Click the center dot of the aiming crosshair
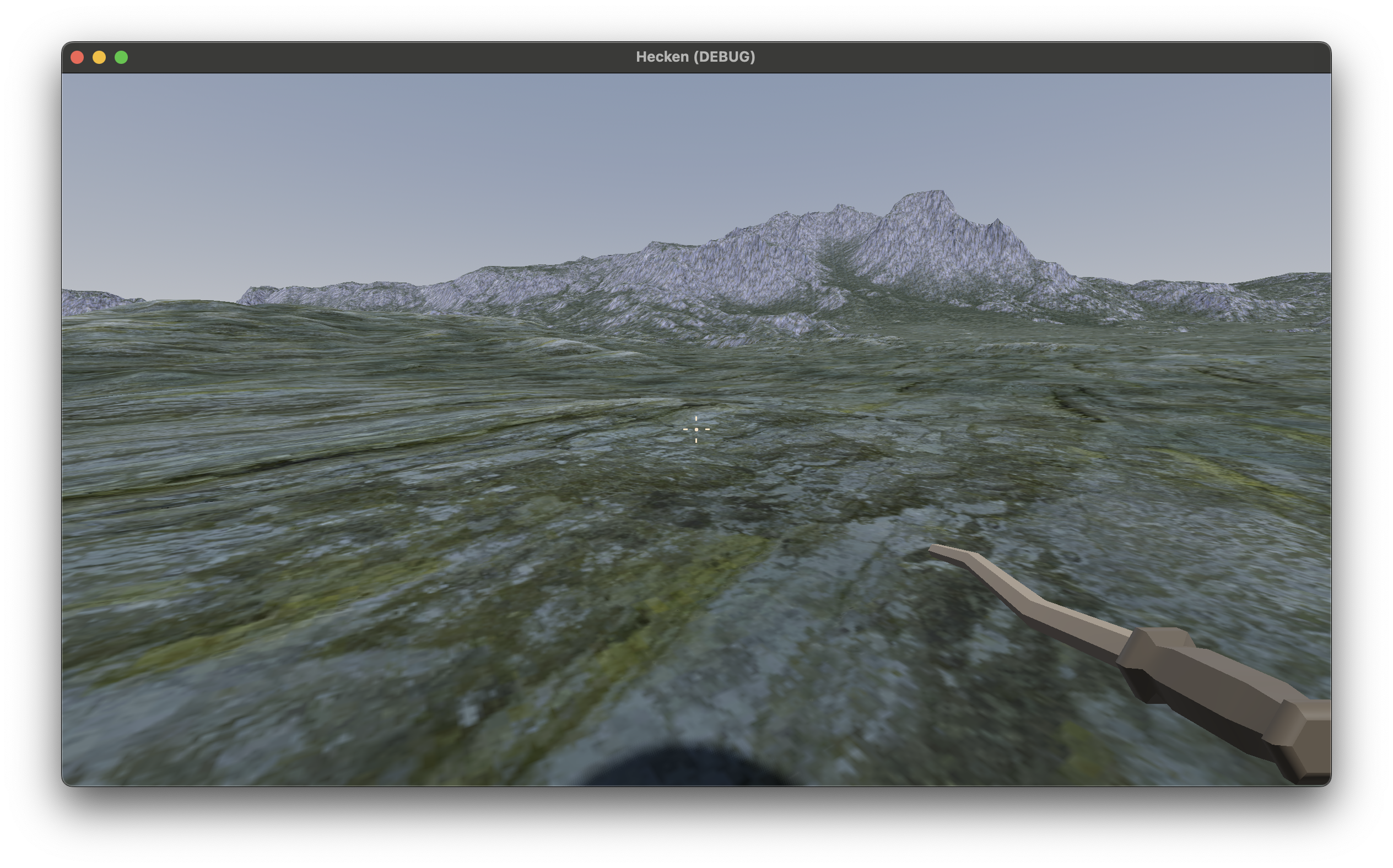 (697, 430)
